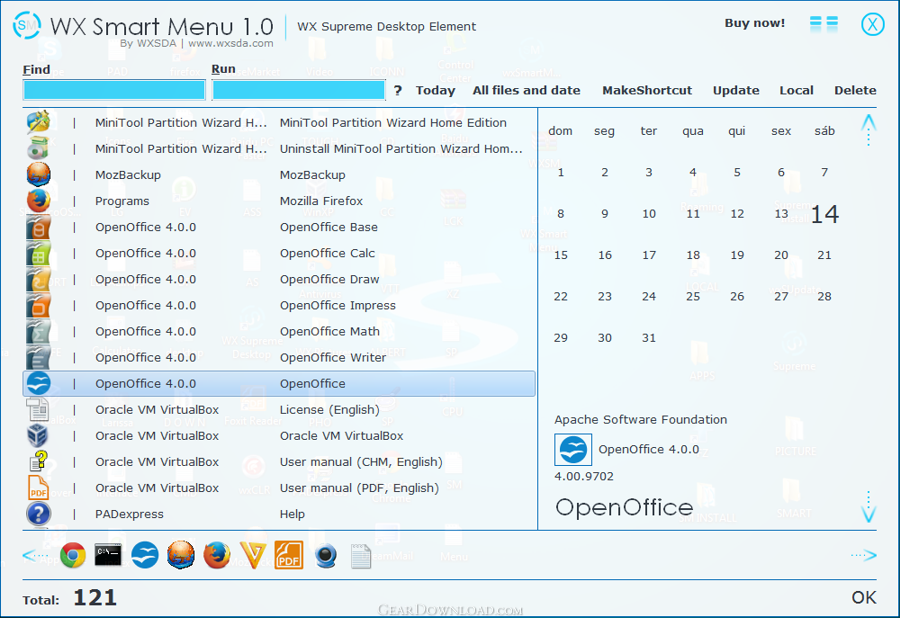Image resolution: width=900 pixels, height=618 pixels.
Task: Launch OpenOffice from the bottom shortcut bar
Action: pos(145,555)
